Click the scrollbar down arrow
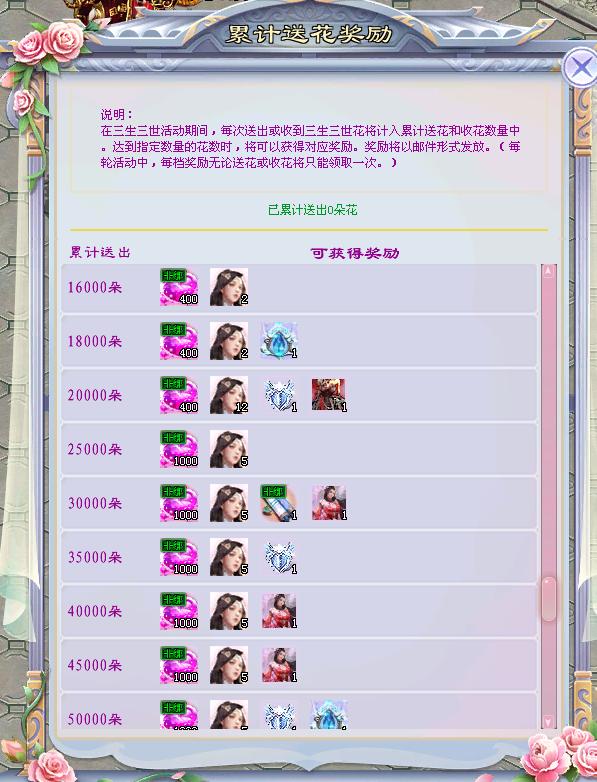Image resolution: width=597 pixels, height=782 pixels. [x=549, y=722]
